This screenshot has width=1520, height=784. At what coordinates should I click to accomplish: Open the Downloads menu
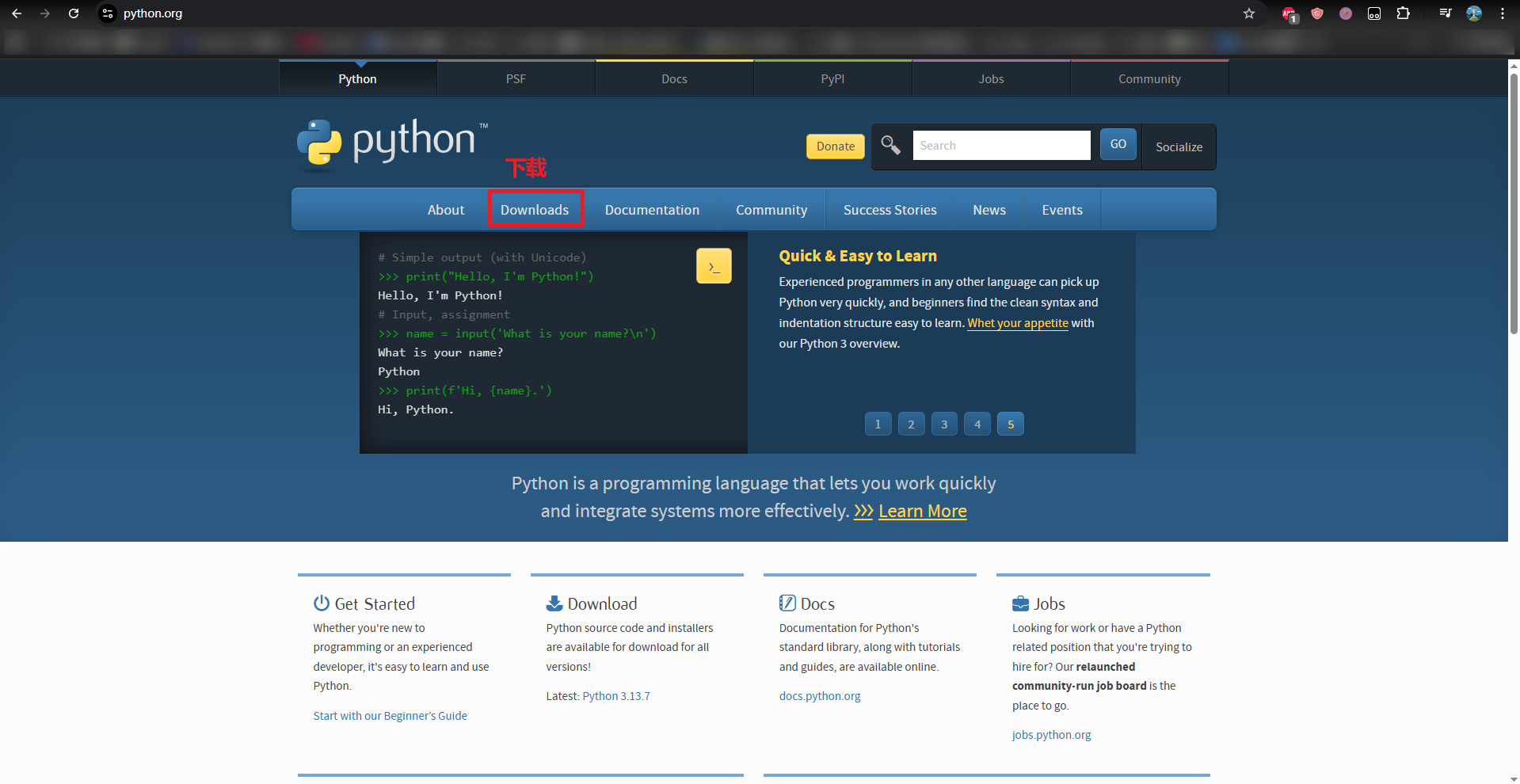tap(535, 210)
